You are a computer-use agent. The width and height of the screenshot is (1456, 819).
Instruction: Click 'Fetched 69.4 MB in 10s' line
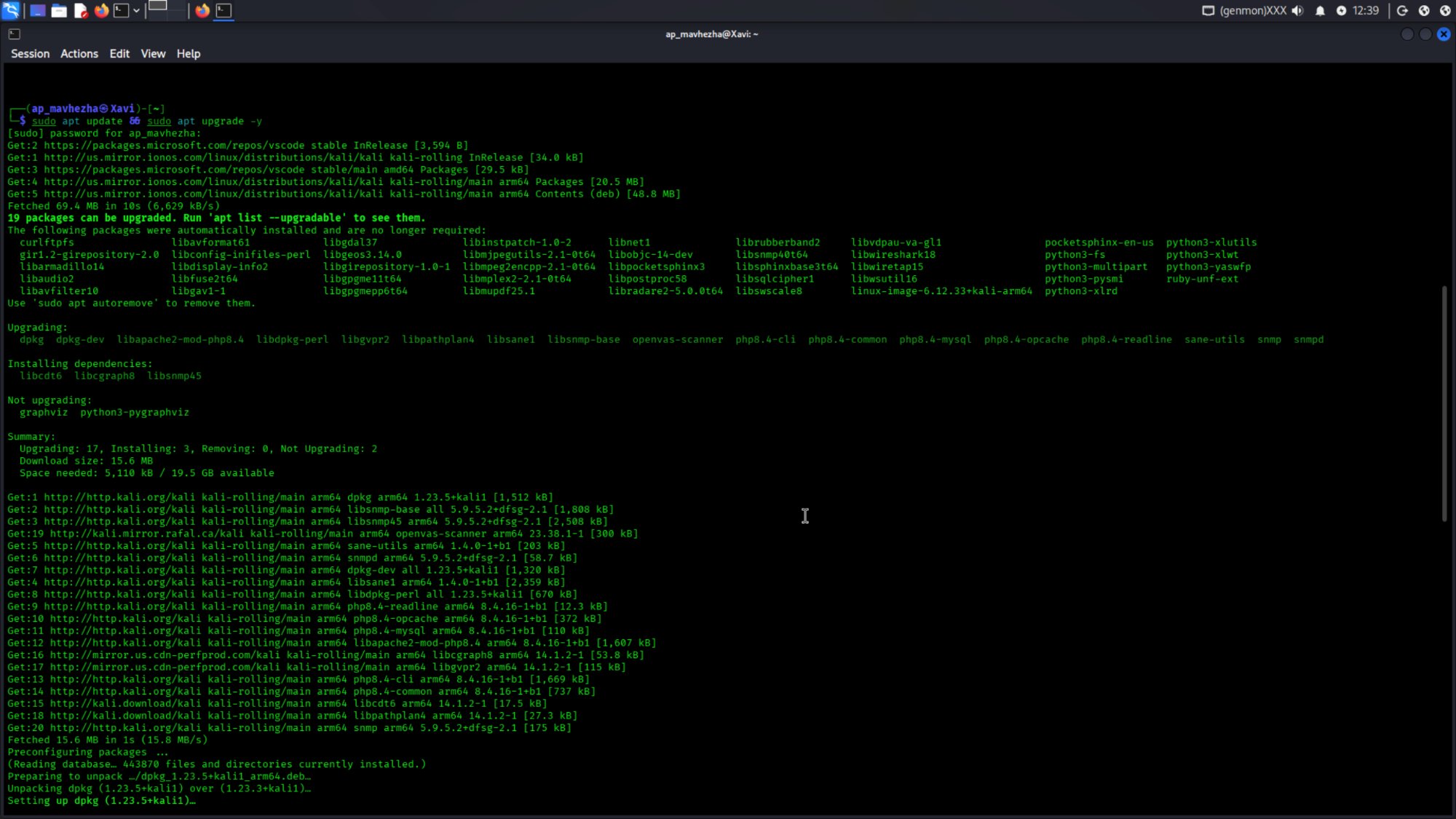114,206
